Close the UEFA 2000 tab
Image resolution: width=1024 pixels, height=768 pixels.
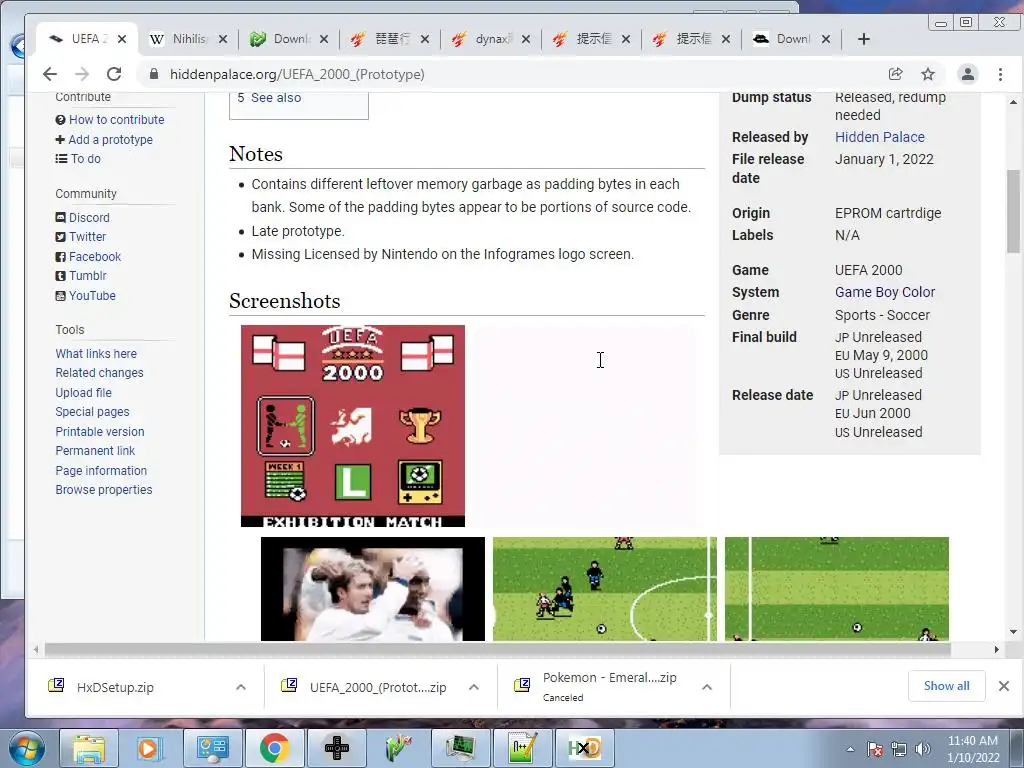[121, 39]
